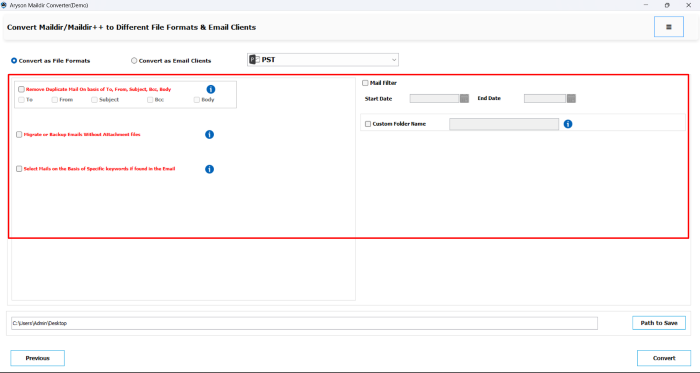Select Convert as Email Clients radio
700x373 pixels.
click(x=134, y=61)
